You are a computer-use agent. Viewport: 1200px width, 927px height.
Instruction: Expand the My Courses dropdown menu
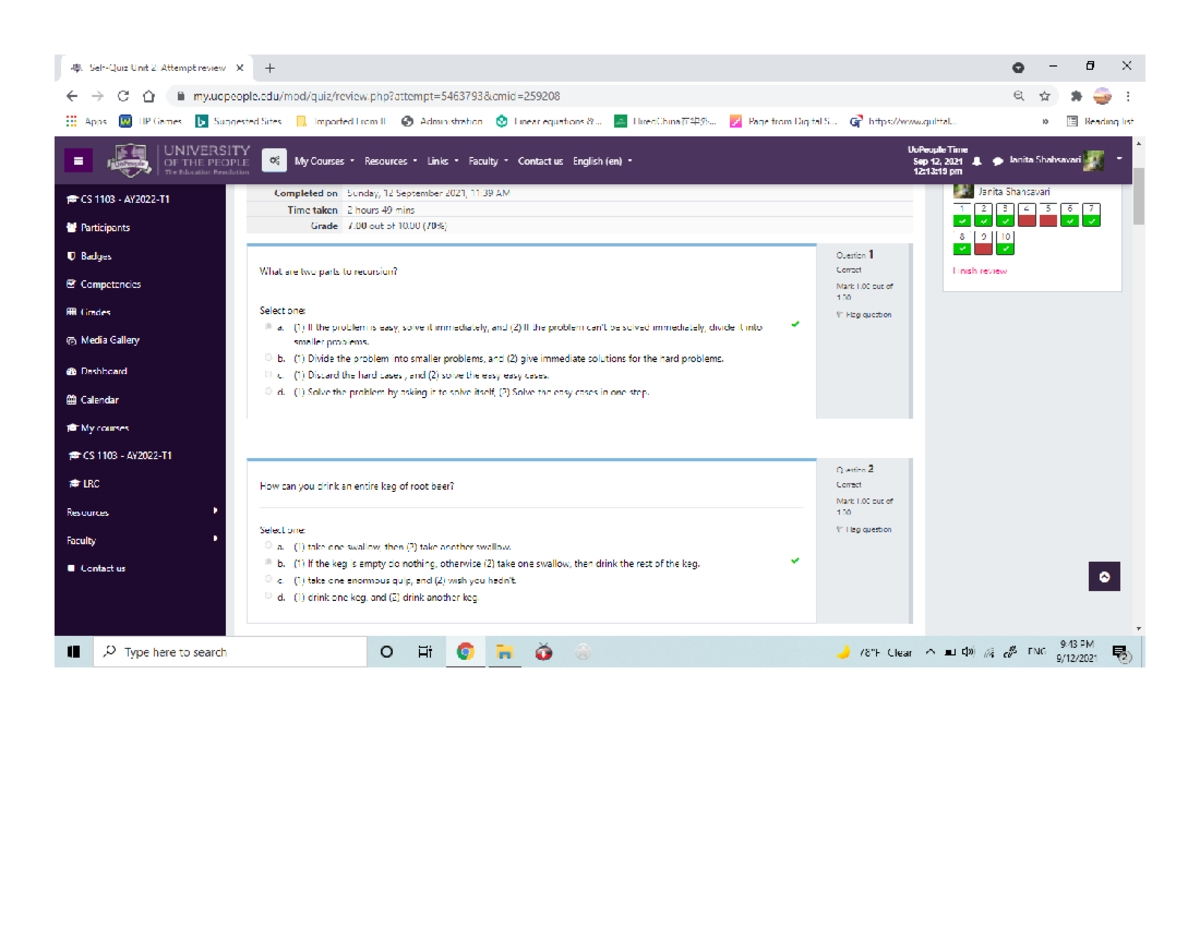(323, 161)
